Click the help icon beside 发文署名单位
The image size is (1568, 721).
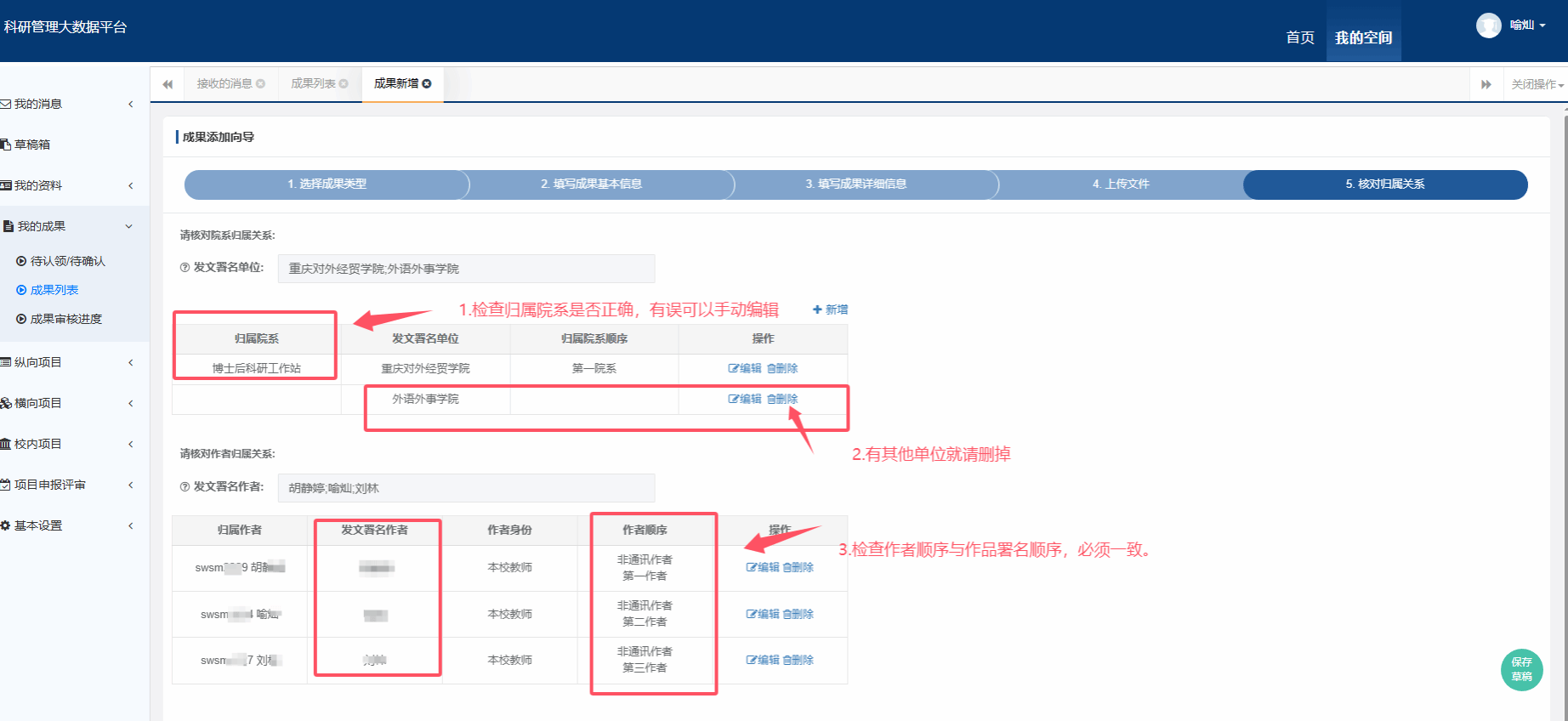click(185, 268)
